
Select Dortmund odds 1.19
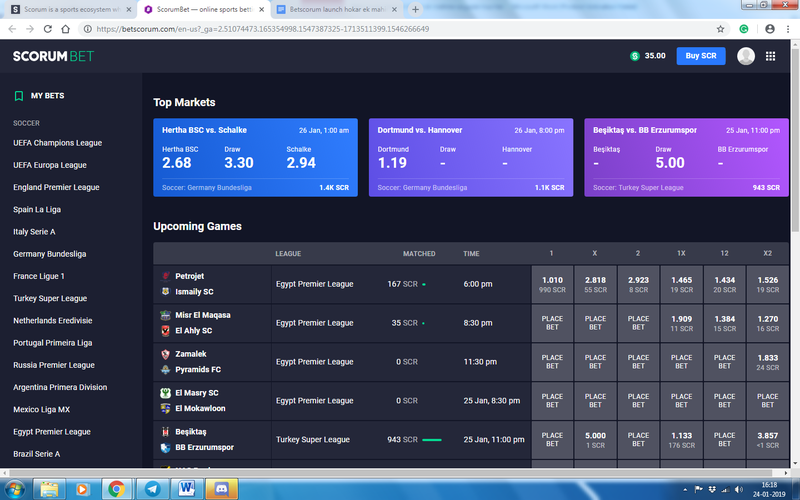tap(392, 163)
